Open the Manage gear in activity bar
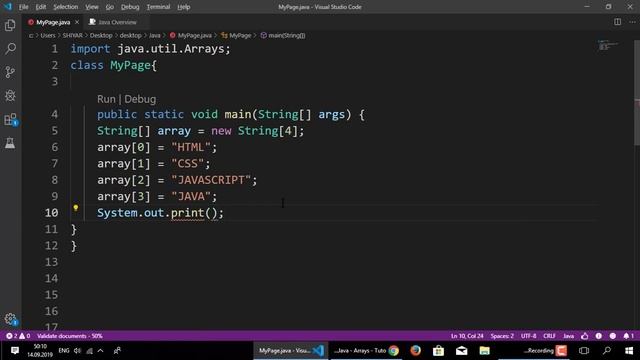Viewport: 640px width, 360px height. point(10,319)
